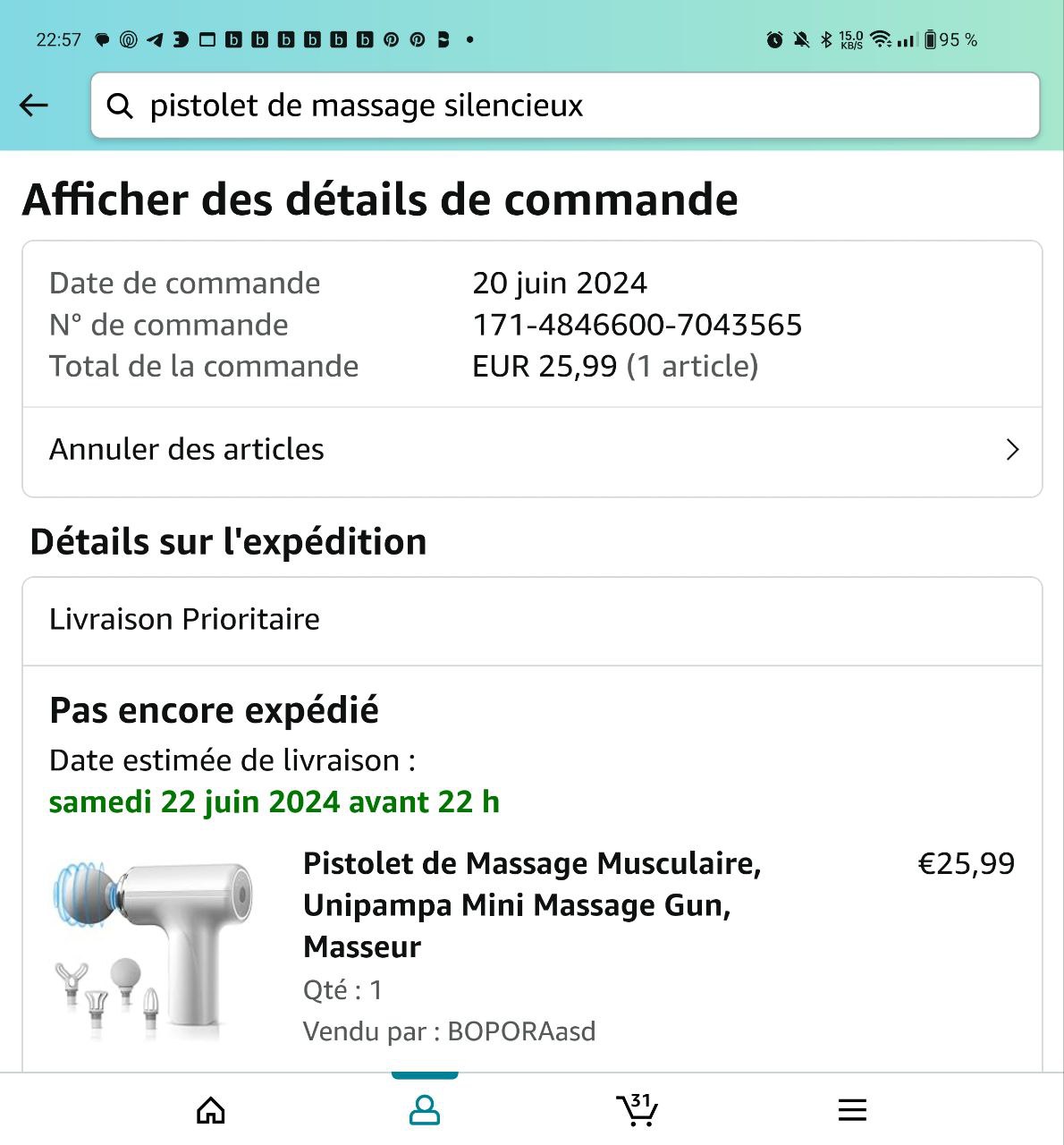The image size is (1064, 1145).
Task: Select the Annuler des articles option
Action: point(187,449)
